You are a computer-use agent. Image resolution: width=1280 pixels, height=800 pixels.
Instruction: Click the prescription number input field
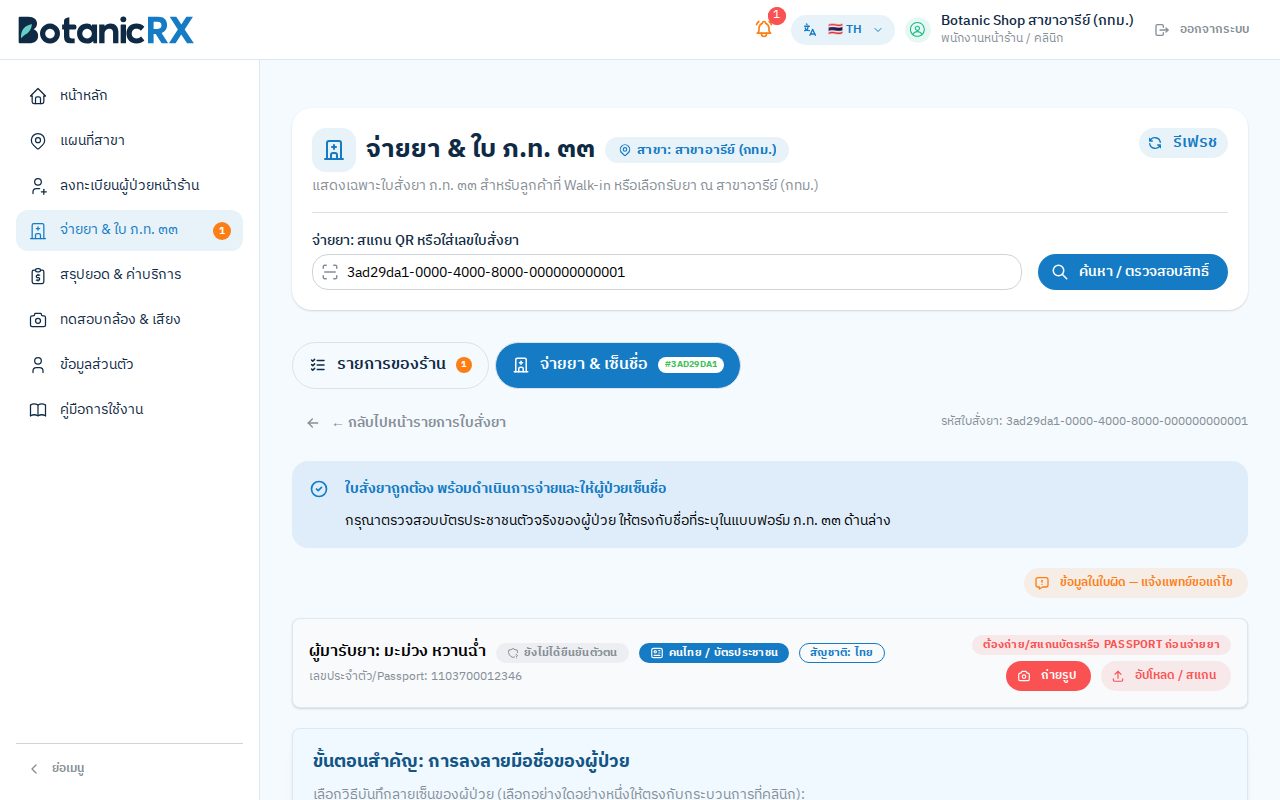667,272
